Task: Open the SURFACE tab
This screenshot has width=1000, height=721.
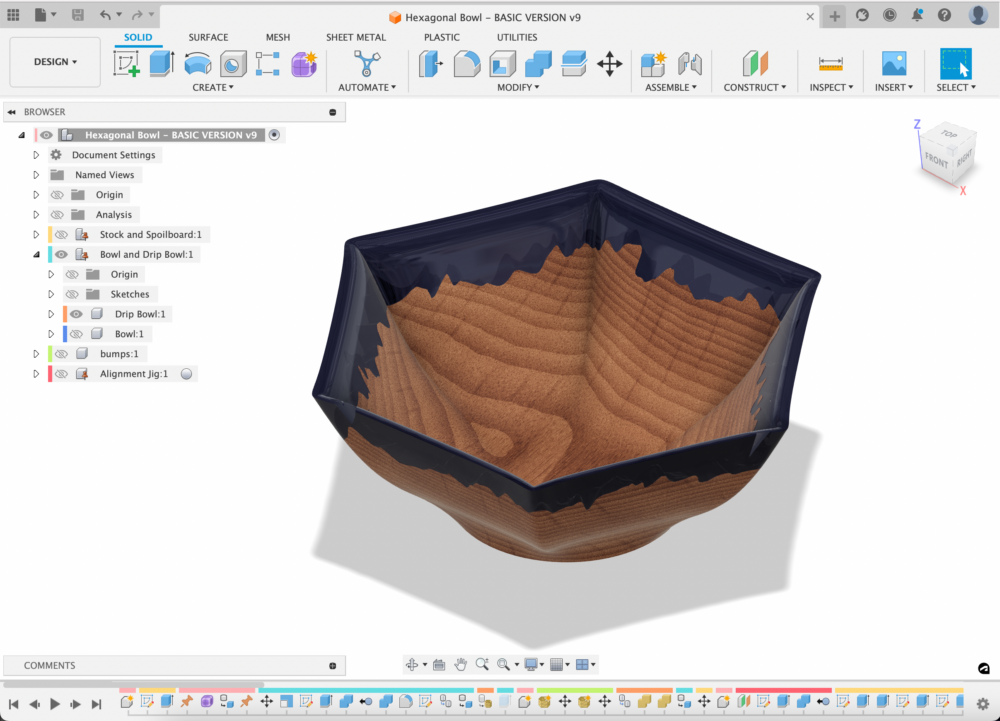Action: coord(208,37)
